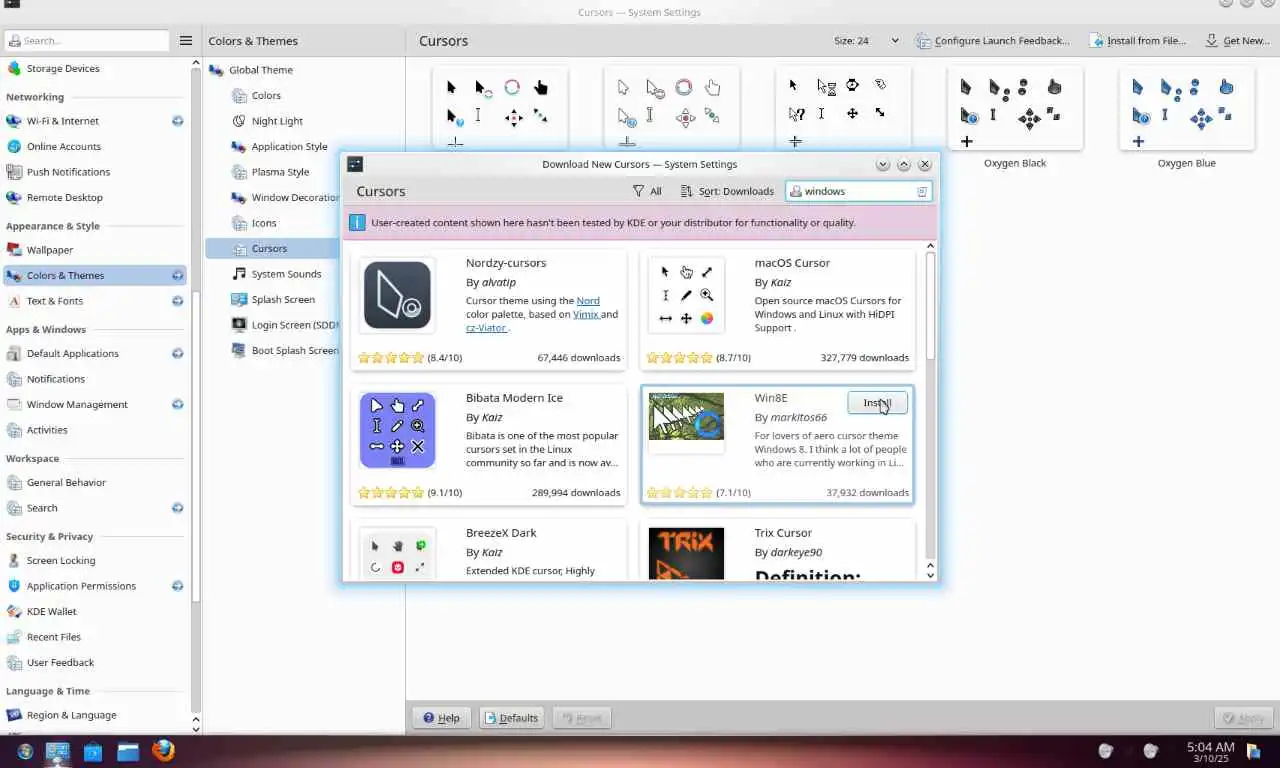Open Online Accounts icon in sidebar

point(14,146)
